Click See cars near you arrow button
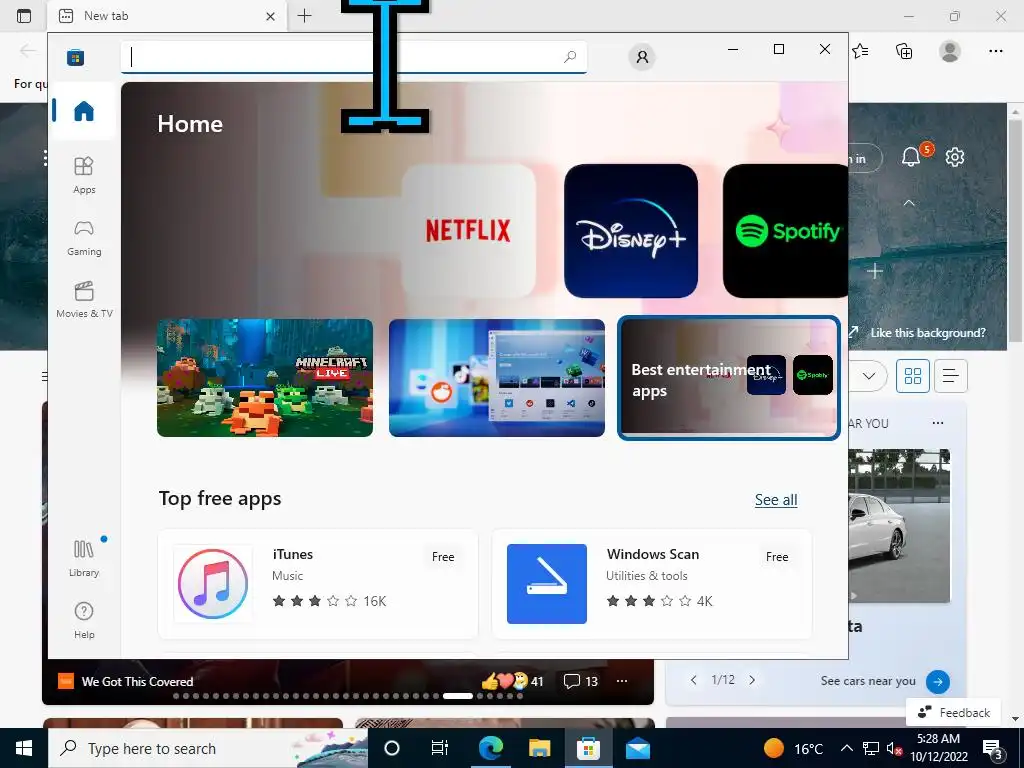 [938, 681]
